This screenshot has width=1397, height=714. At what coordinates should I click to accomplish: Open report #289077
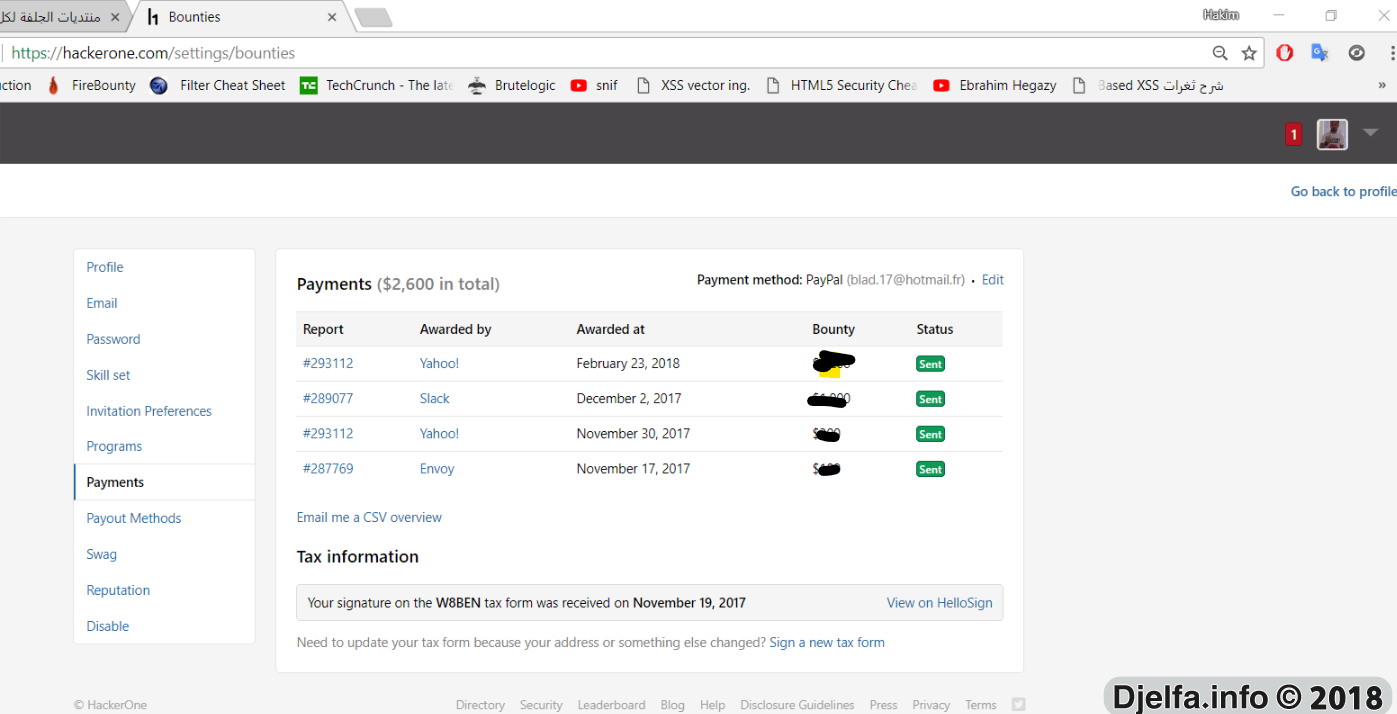pyautogui.click(x=328, y=398)
